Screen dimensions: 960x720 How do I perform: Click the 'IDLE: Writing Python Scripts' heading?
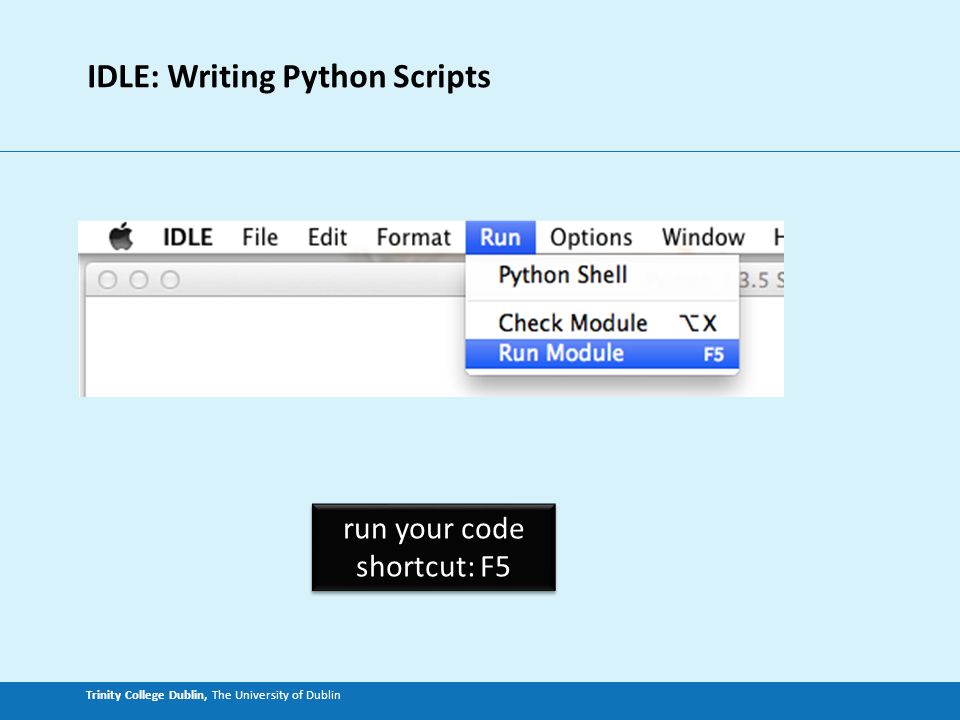(x=289, y=77)
